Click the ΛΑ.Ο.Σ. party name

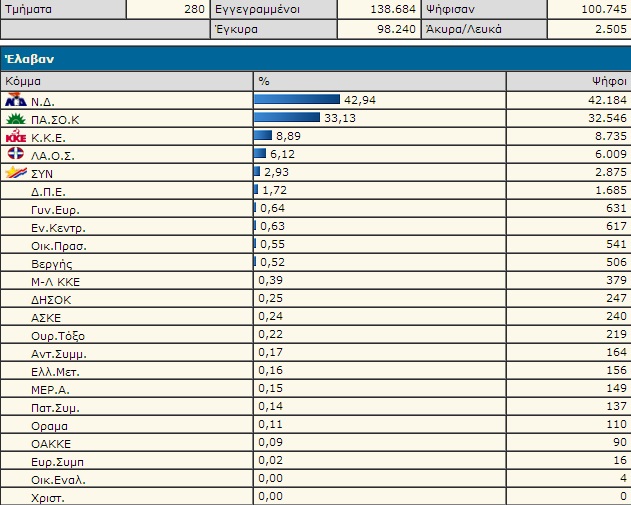point(53,156)
